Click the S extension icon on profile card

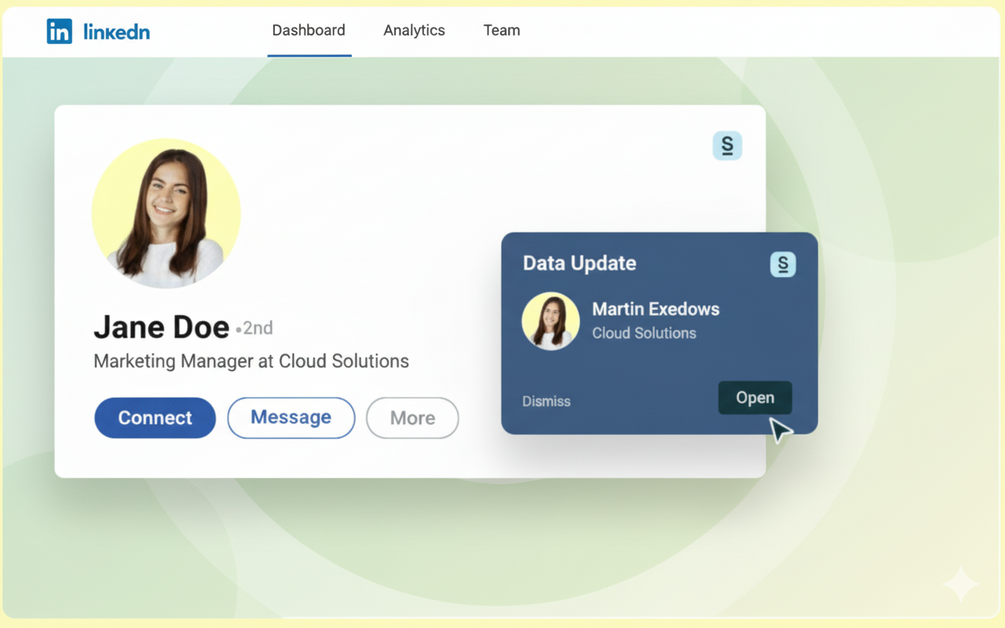[x=727, y=145]
